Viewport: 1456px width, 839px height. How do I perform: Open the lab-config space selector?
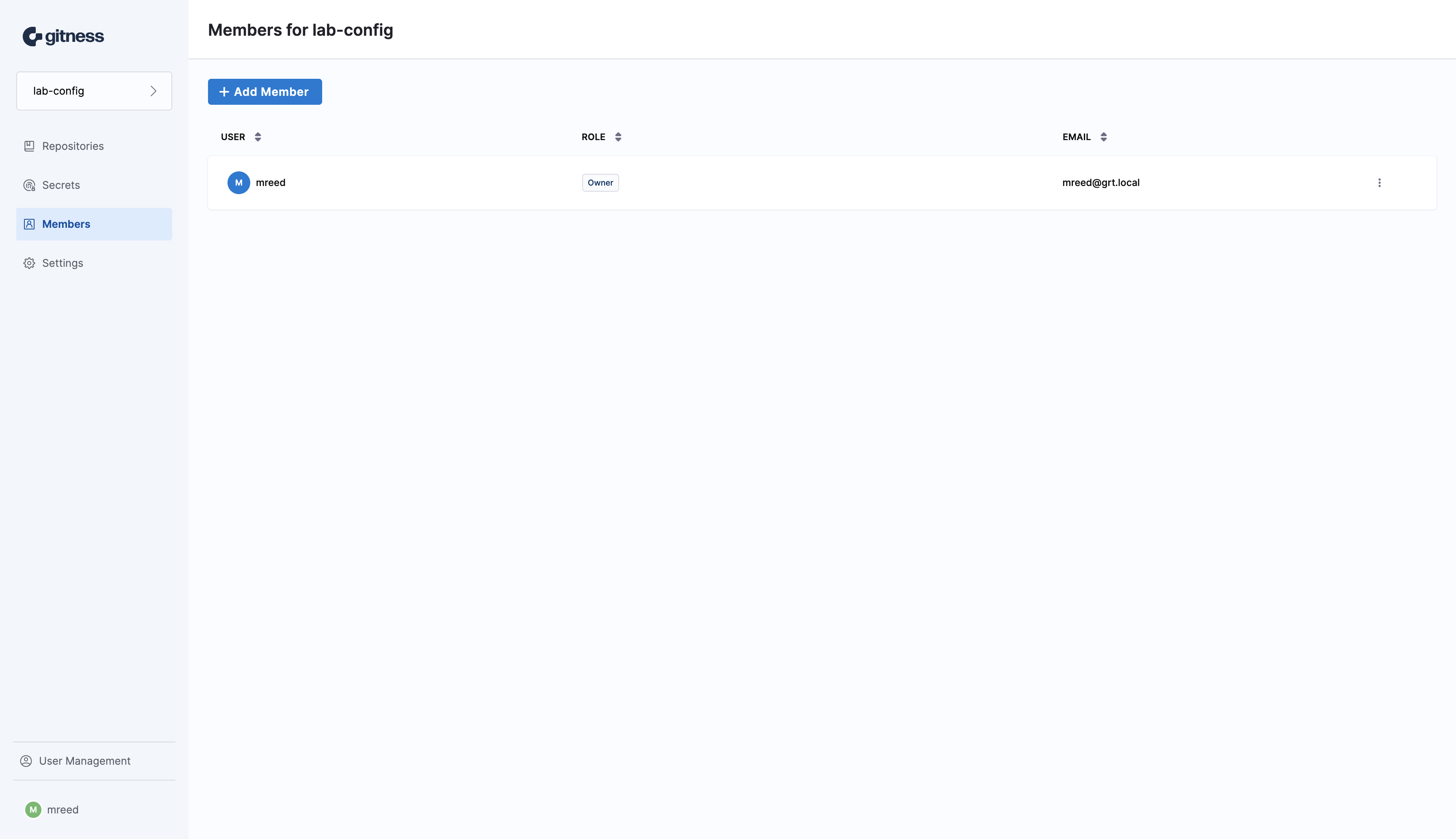pos(94,91)
